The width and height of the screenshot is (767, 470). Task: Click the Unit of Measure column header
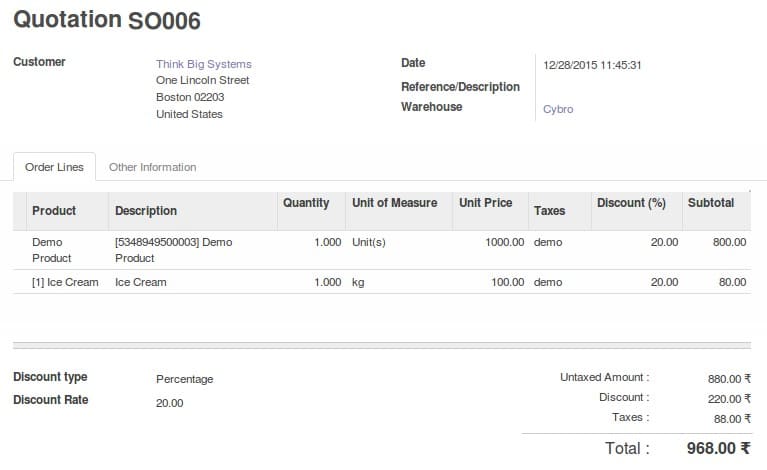pyautogui.click(x=394, y=203)
